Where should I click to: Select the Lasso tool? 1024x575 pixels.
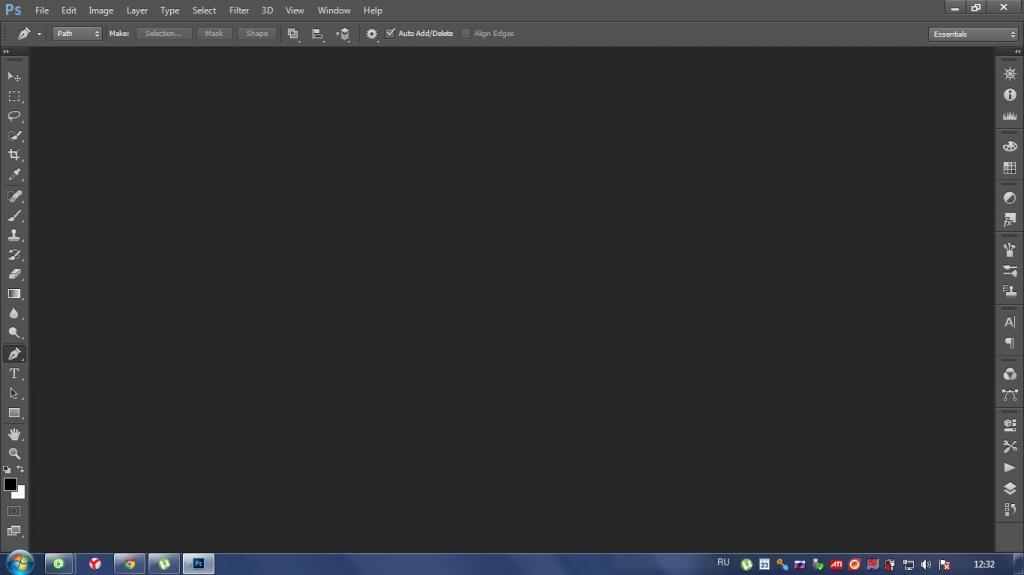[14, 116]
